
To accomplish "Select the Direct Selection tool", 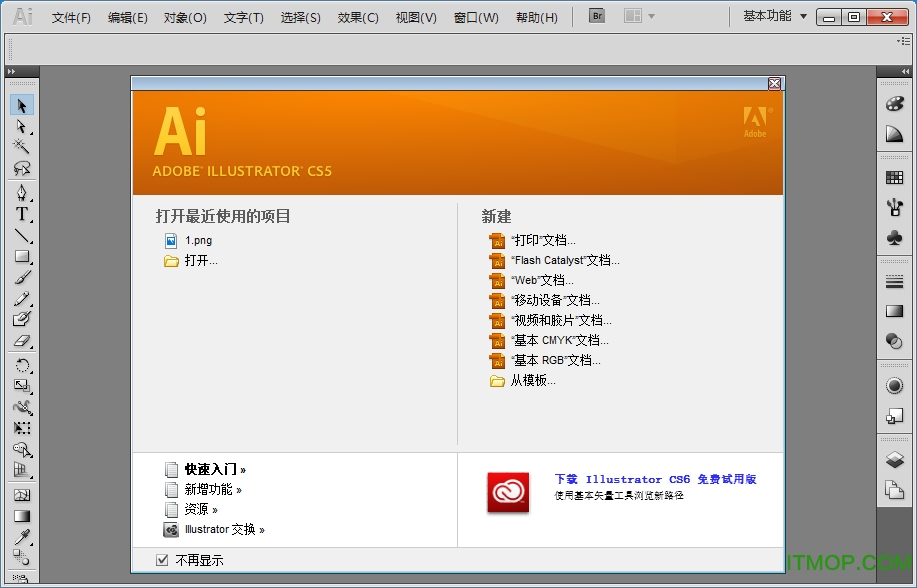I will click(x=22, y=126).
